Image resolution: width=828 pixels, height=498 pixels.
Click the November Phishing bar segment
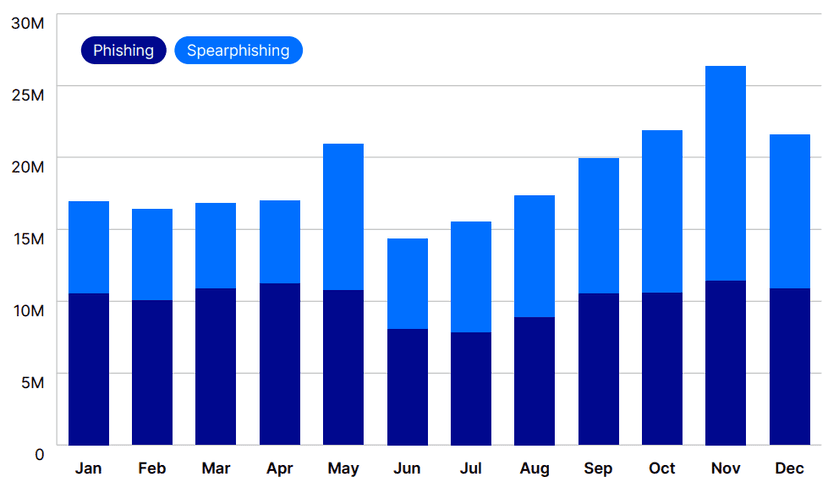pos(725,362)
